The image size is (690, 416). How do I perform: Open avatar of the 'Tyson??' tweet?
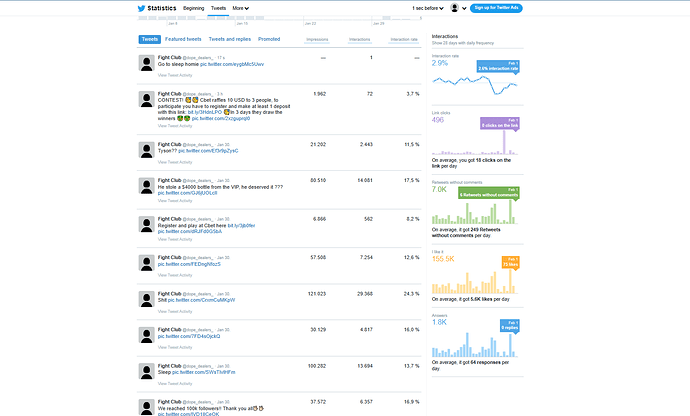[147, 150]
